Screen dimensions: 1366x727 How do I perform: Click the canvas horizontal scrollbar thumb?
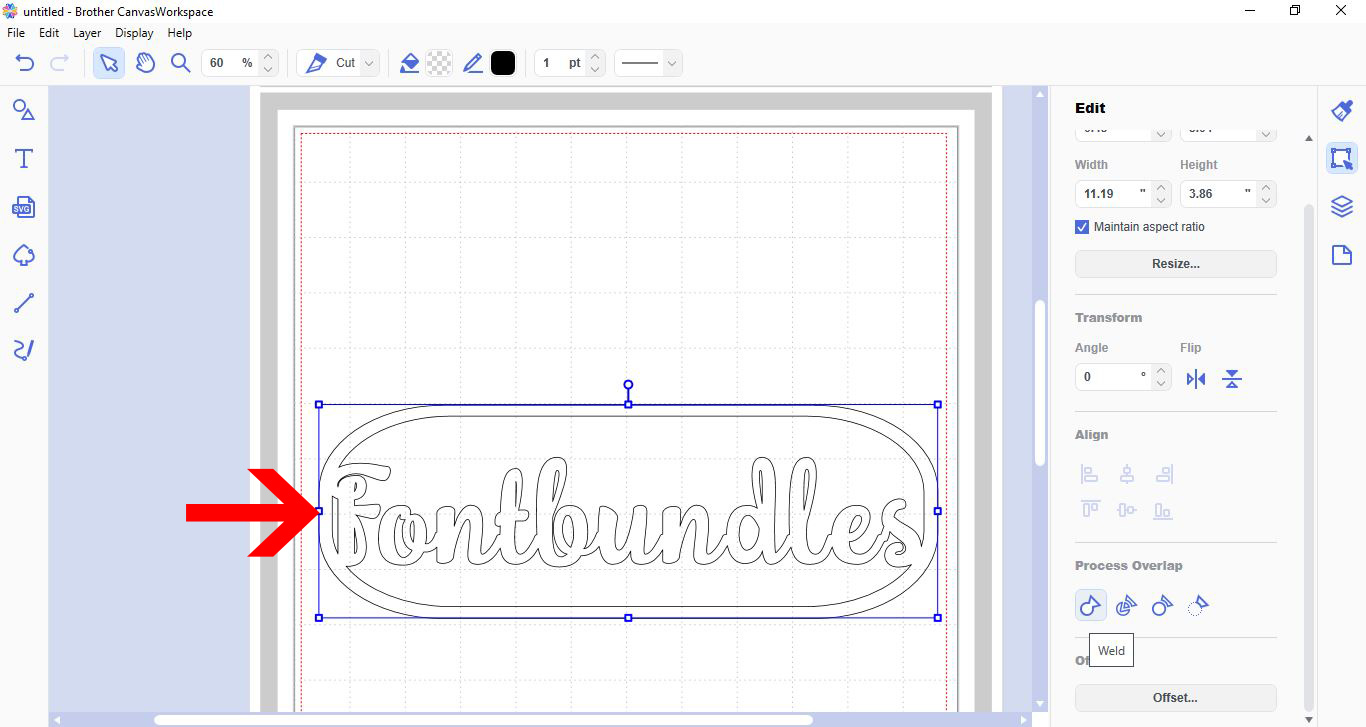(x=483, y=720)
